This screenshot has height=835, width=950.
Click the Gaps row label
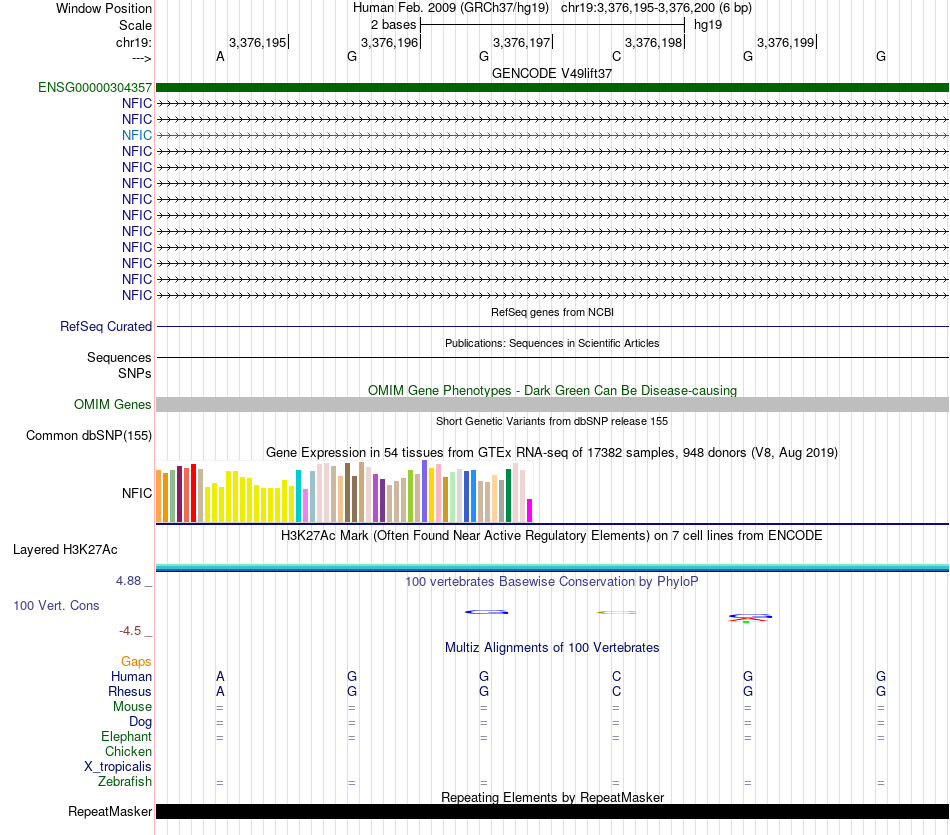click(136, 661)
